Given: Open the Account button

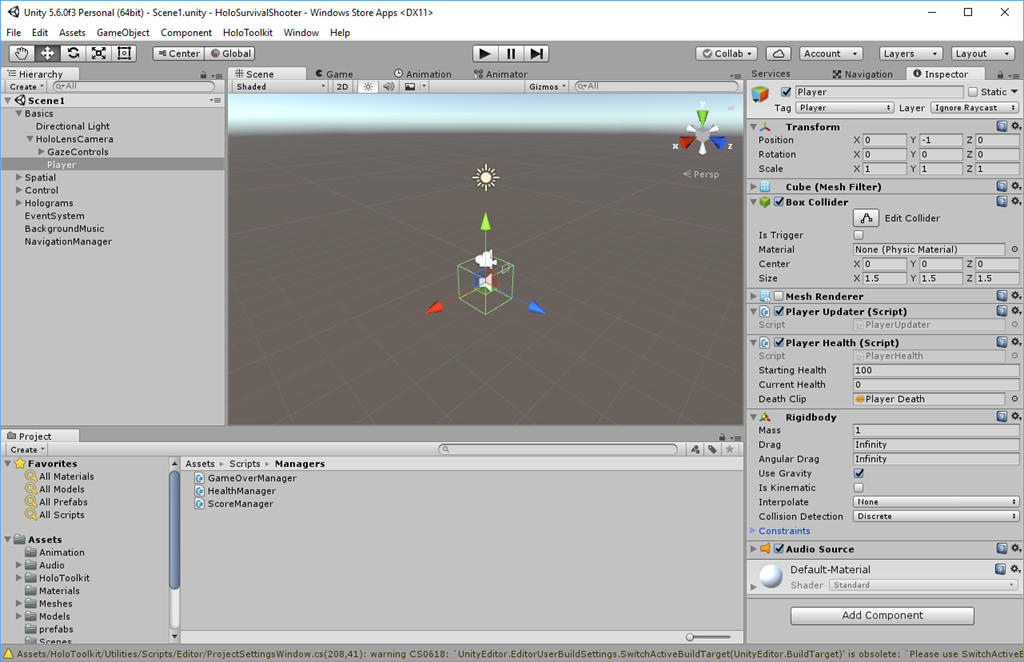Looking at the screenshot, I should point(831,54).
